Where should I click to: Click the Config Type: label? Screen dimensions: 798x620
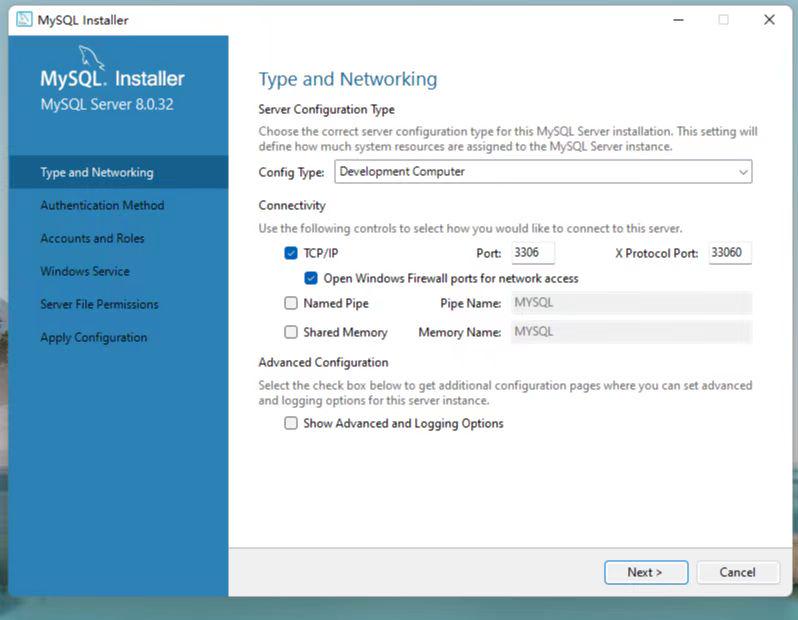point(291,173)
